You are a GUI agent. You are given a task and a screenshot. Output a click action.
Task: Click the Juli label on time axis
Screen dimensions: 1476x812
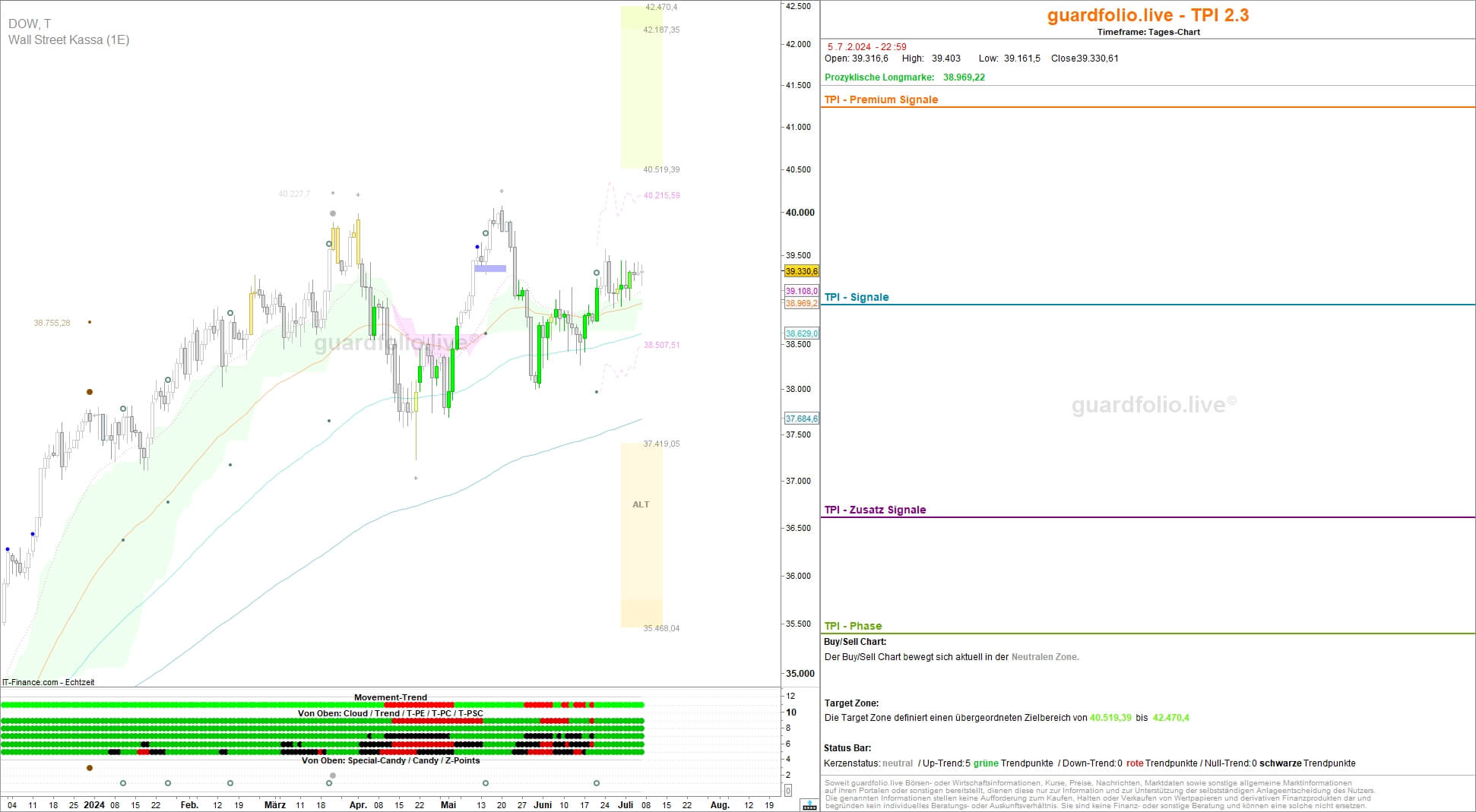point(626,804)
